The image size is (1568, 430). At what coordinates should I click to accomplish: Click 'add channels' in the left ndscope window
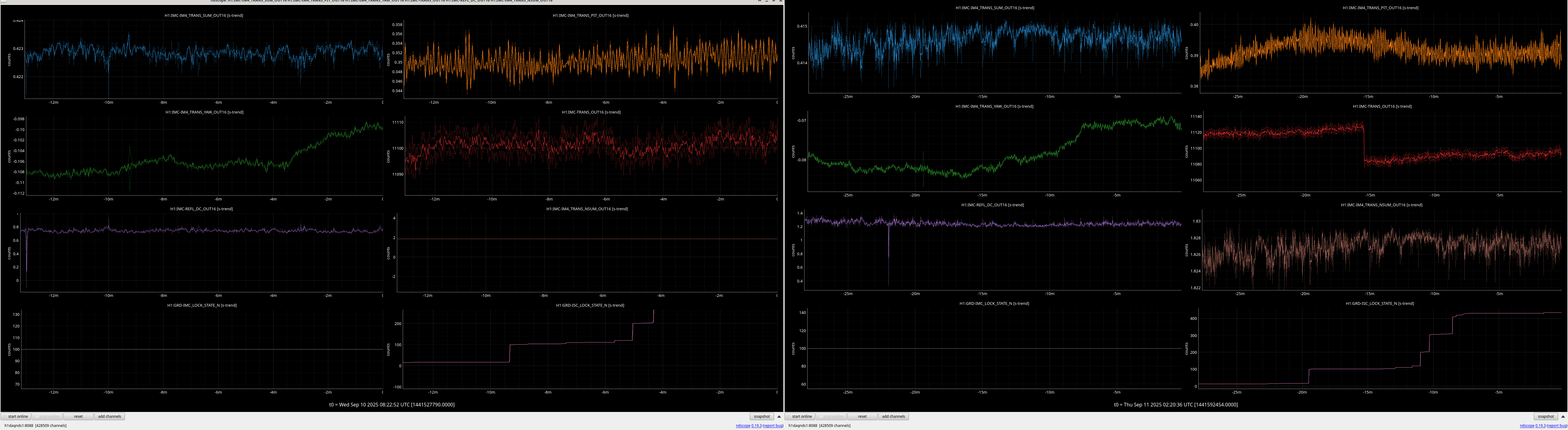110,417
